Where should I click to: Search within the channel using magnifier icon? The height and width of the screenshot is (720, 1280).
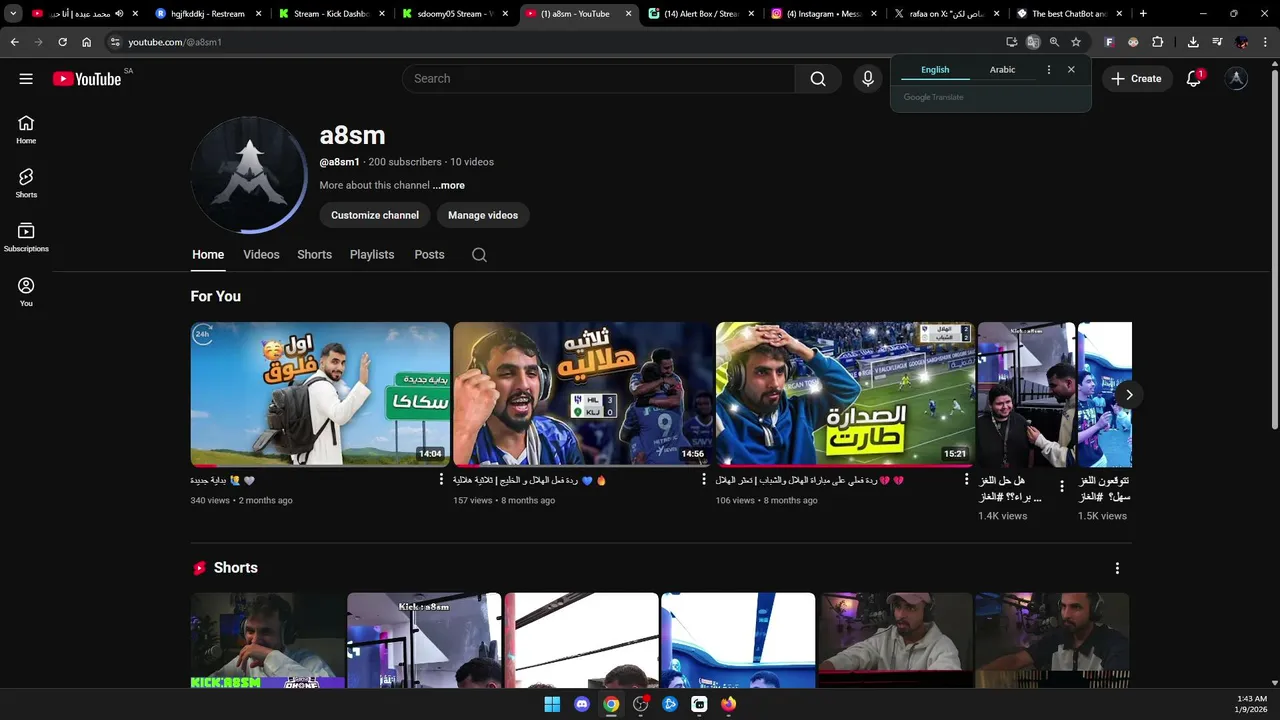479,255
